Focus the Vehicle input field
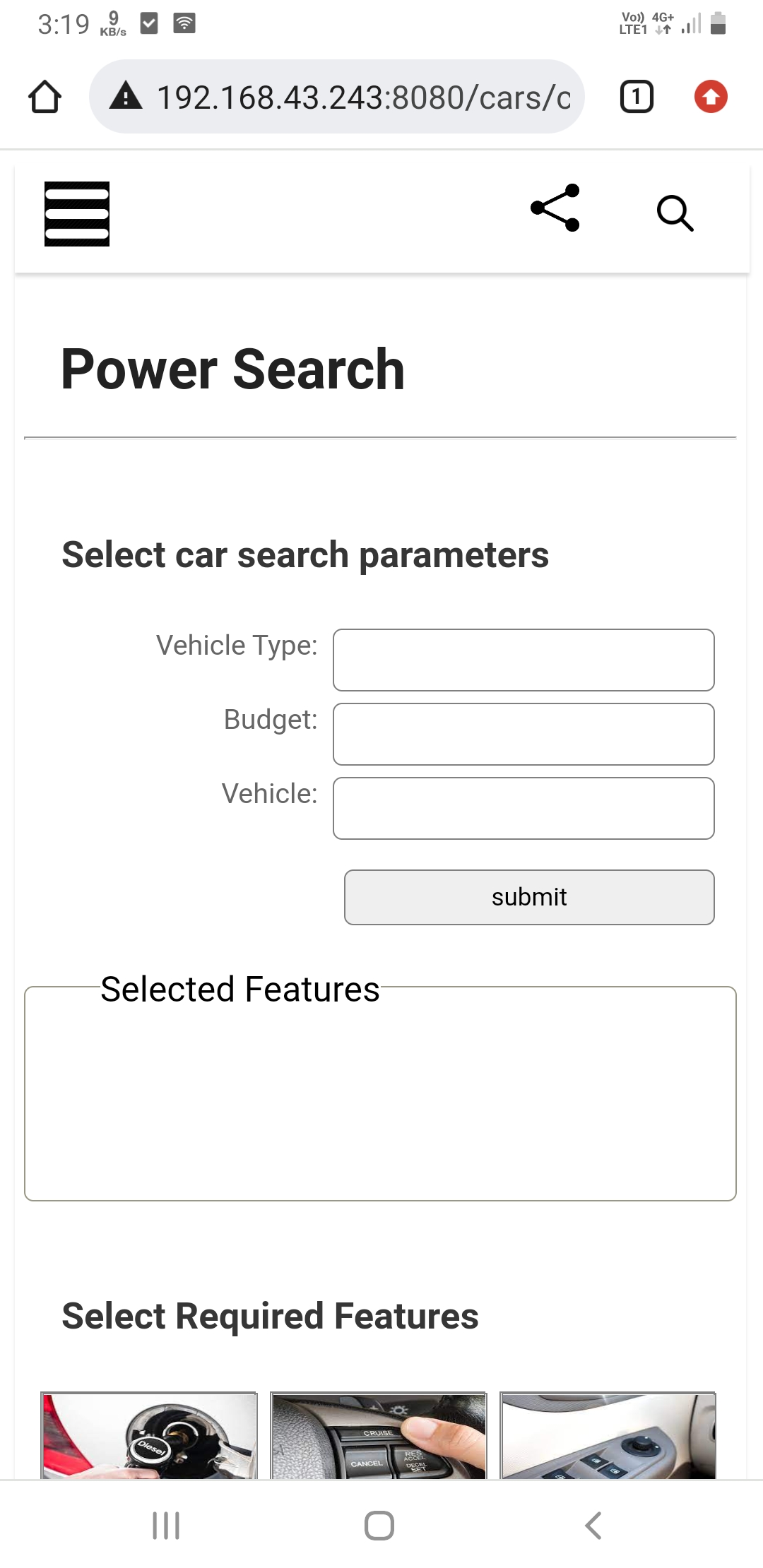 pos(524,808)
